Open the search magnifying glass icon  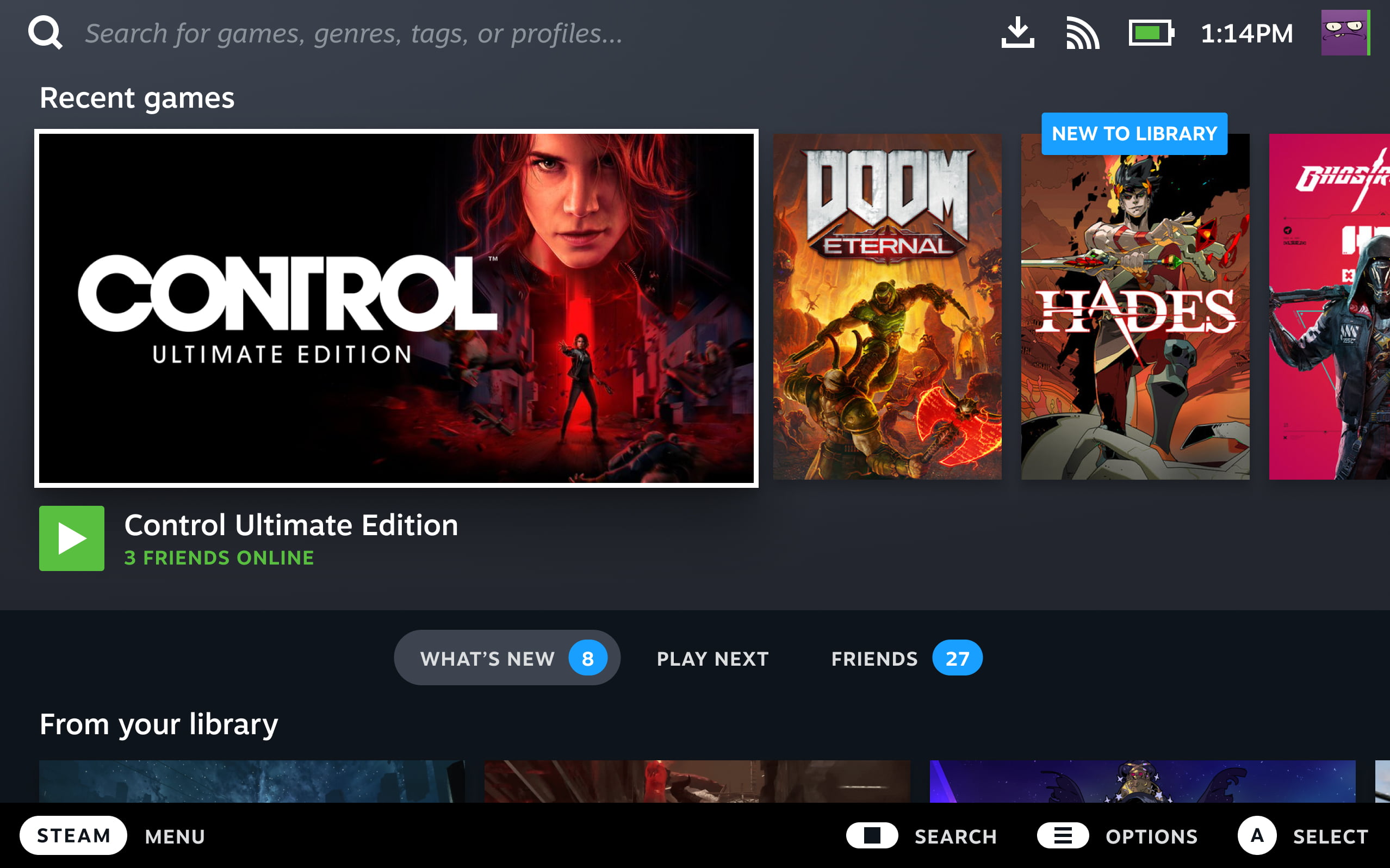[45, 33]
